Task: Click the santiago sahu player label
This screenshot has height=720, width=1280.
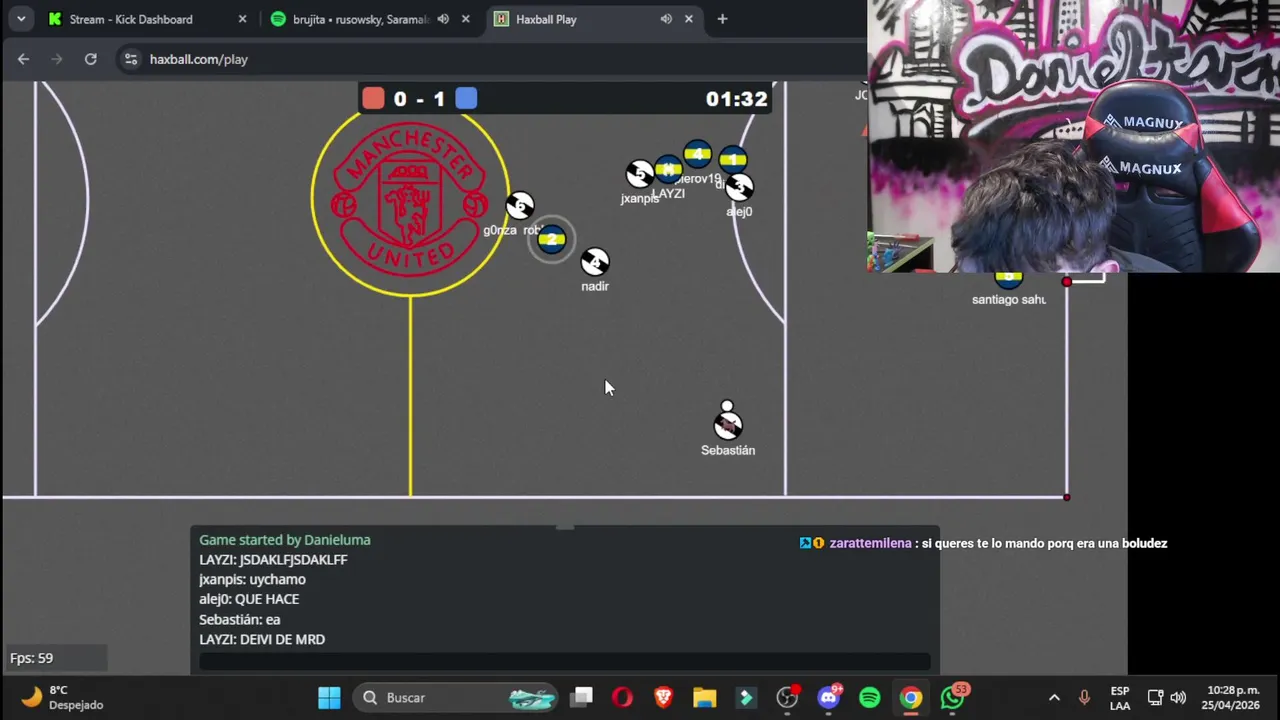Action: (x=1009, y=299)
